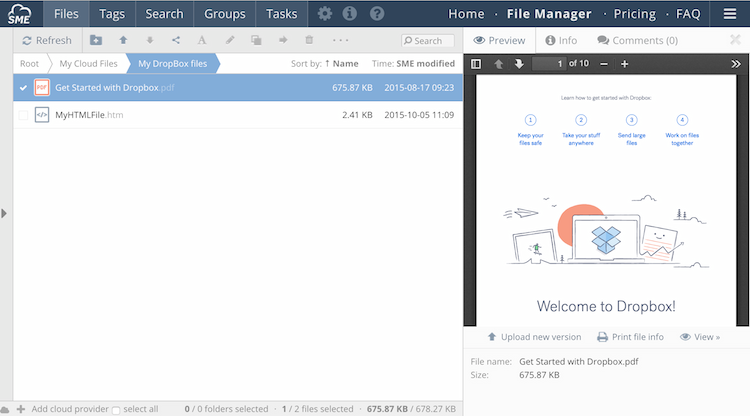Zoom in on the PDF preview
The width and height of the screenshot is (750, 416).
[624, 64]
